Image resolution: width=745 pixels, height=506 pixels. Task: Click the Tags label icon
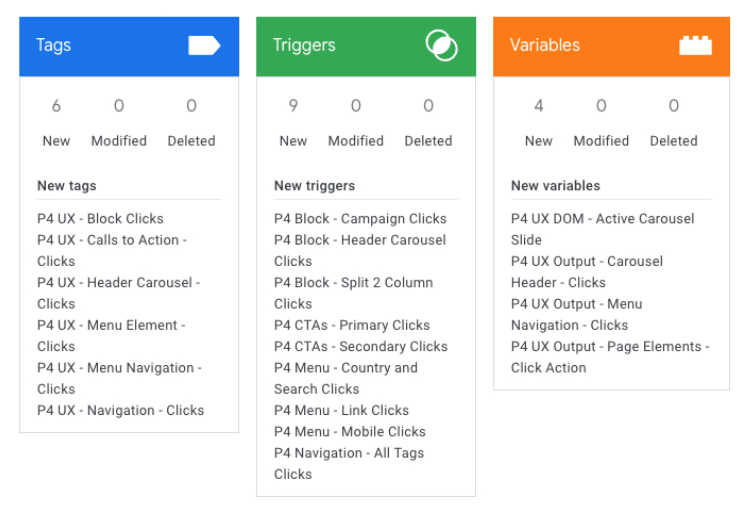[204, 45]
